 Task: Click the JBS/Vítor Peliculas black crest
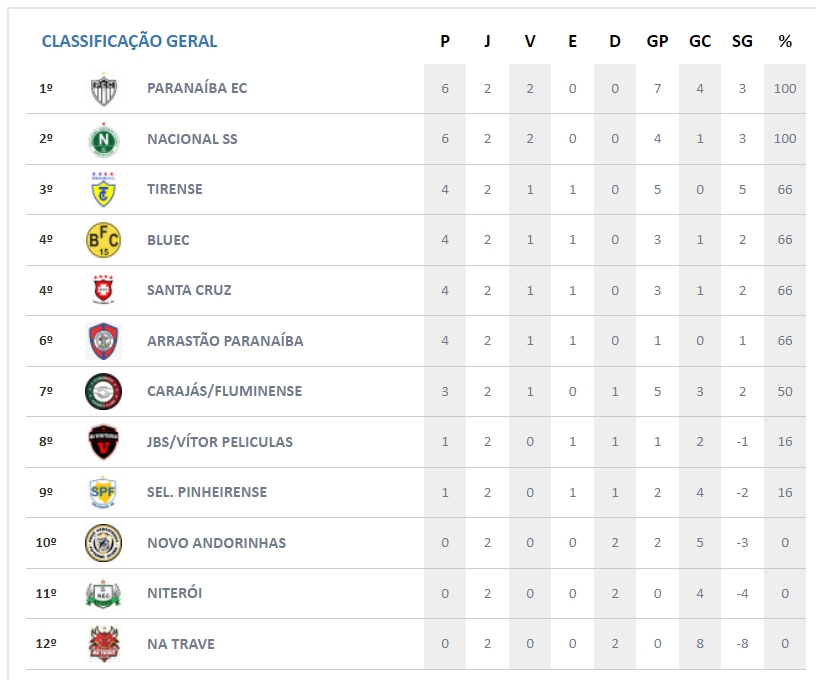click(x=103, y=442)
